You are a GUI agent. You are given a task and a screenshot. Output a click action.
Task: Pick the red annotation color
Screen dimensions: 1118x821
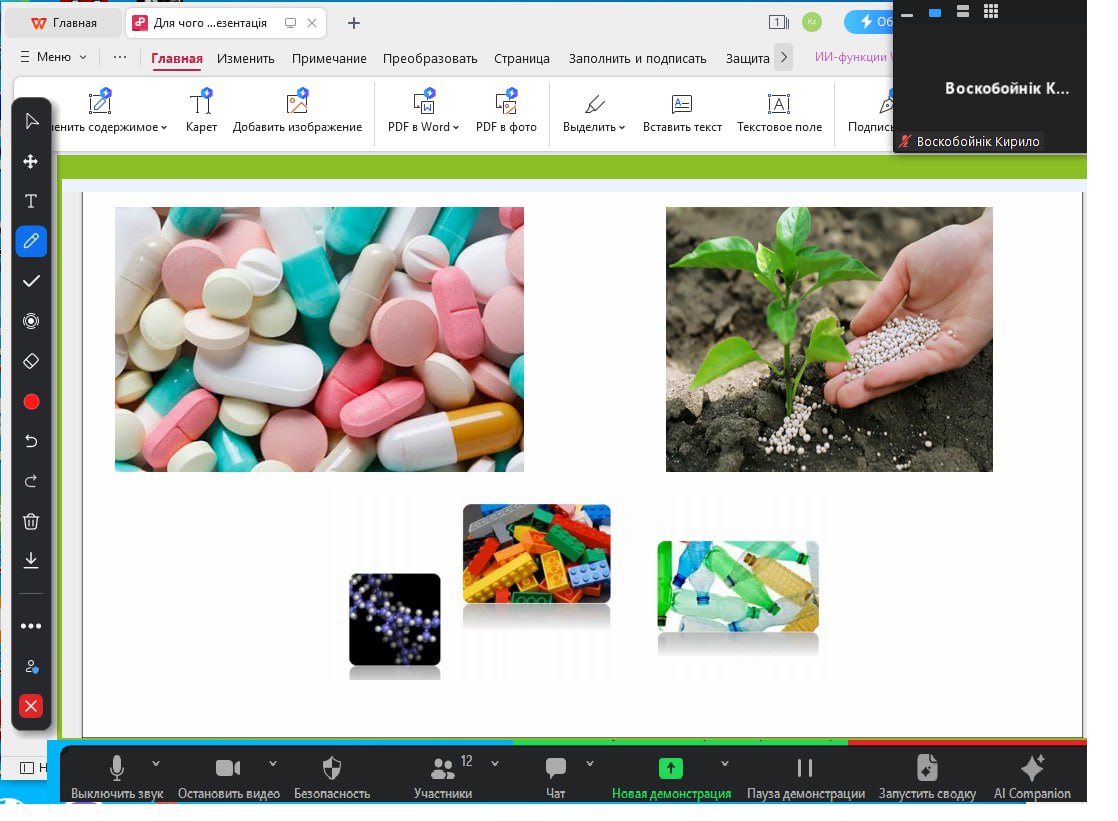point(31,402)
